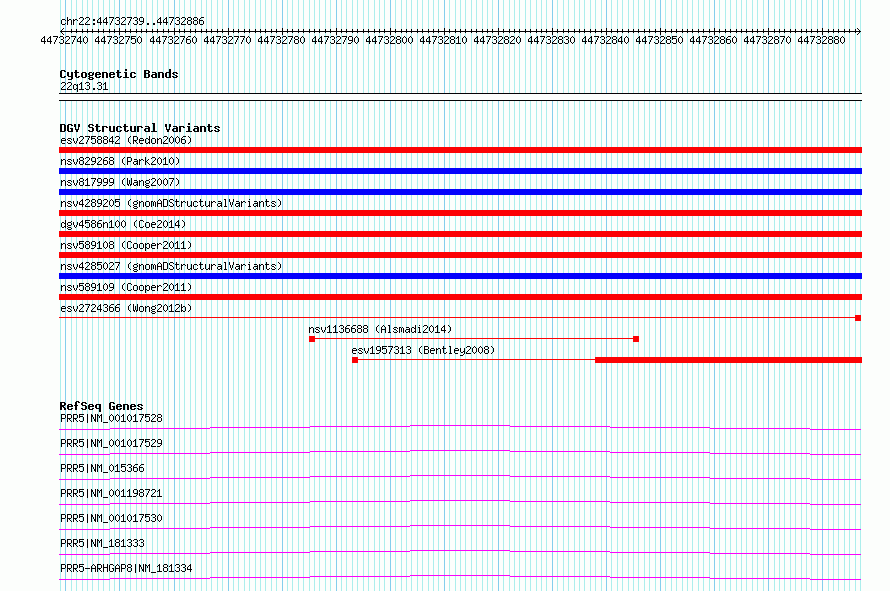The image size is (890, 591).
Task: Click variant label nsv589108 (Cooper2011)
Action: pos(126,245)
